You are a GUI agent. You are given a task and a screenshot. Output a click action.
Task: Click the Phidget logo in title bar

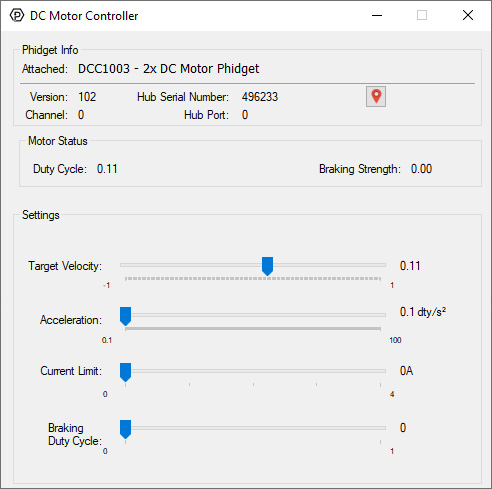click(x=17, y=15)
